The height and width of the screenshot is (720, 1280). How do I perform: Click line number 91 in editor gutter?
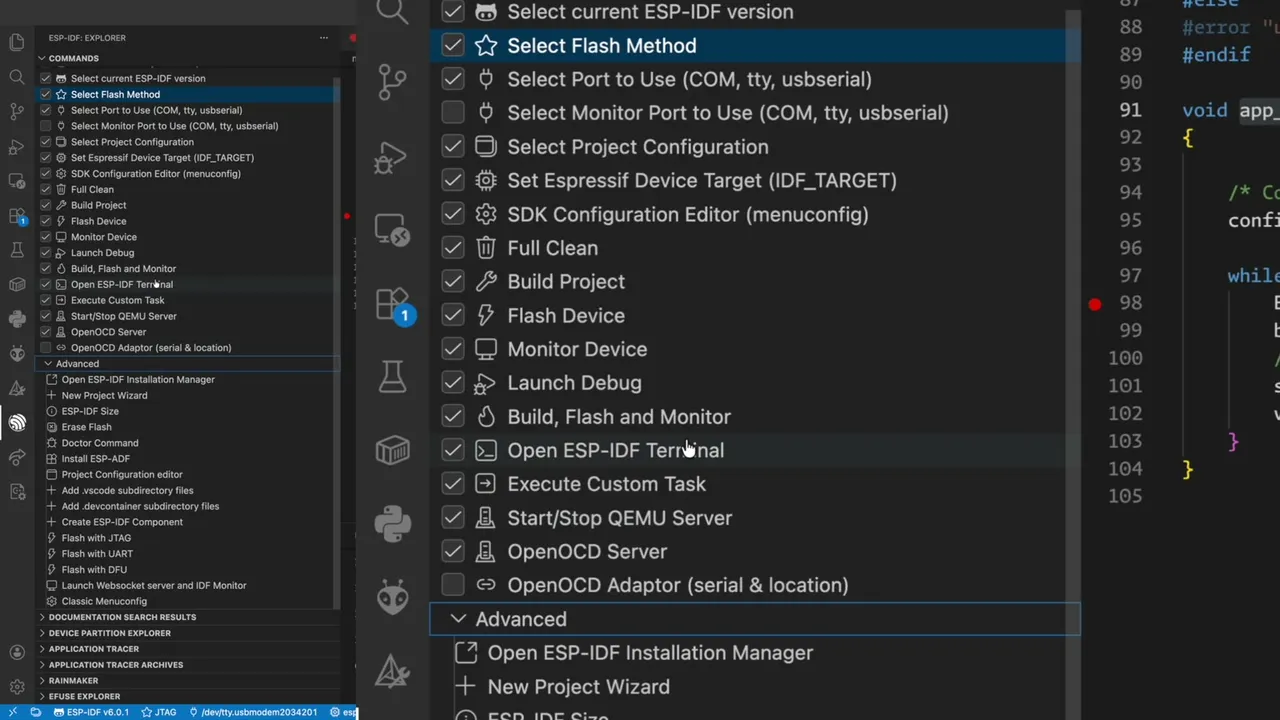pos(1130,110)
